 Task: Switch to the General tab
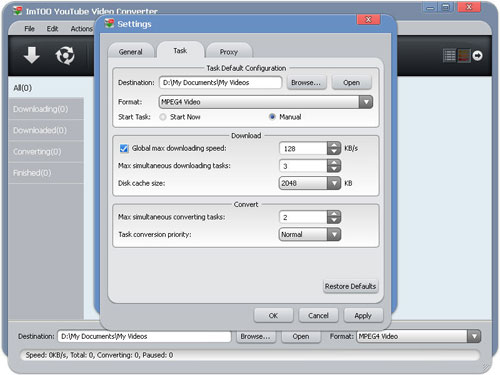131,52
